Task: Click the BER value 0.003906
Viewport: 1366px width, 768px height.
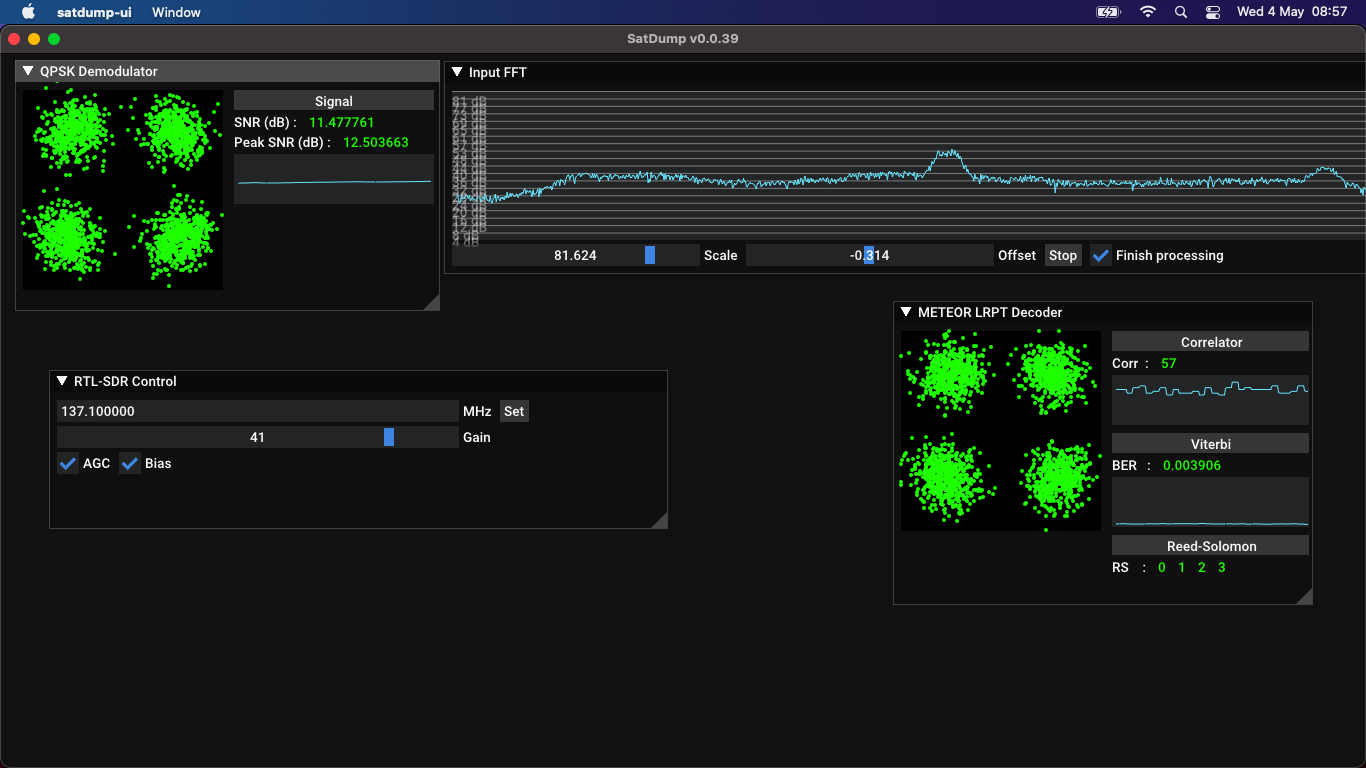Action: click(x=1192, y=465)
